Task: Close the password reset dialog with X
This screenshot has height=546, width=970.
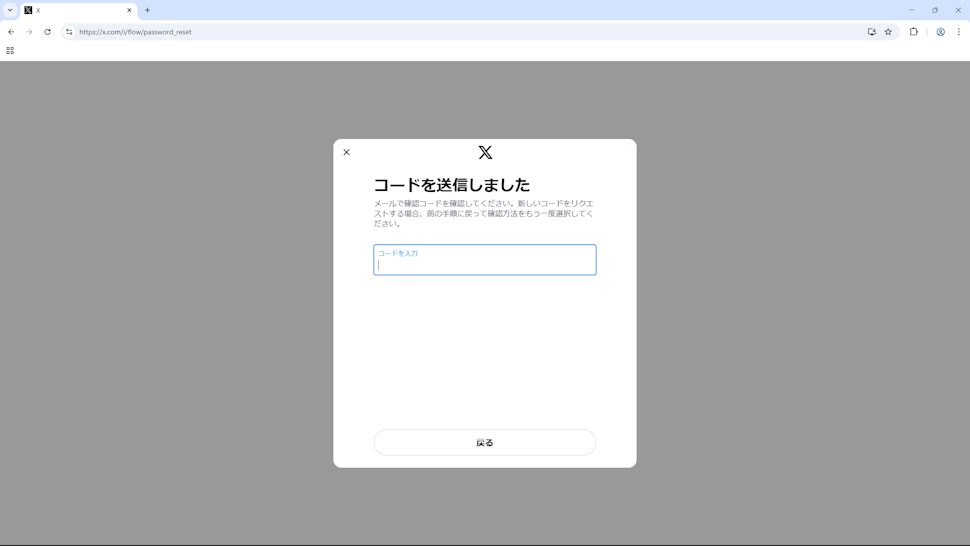Action: [x=346, y=152]
